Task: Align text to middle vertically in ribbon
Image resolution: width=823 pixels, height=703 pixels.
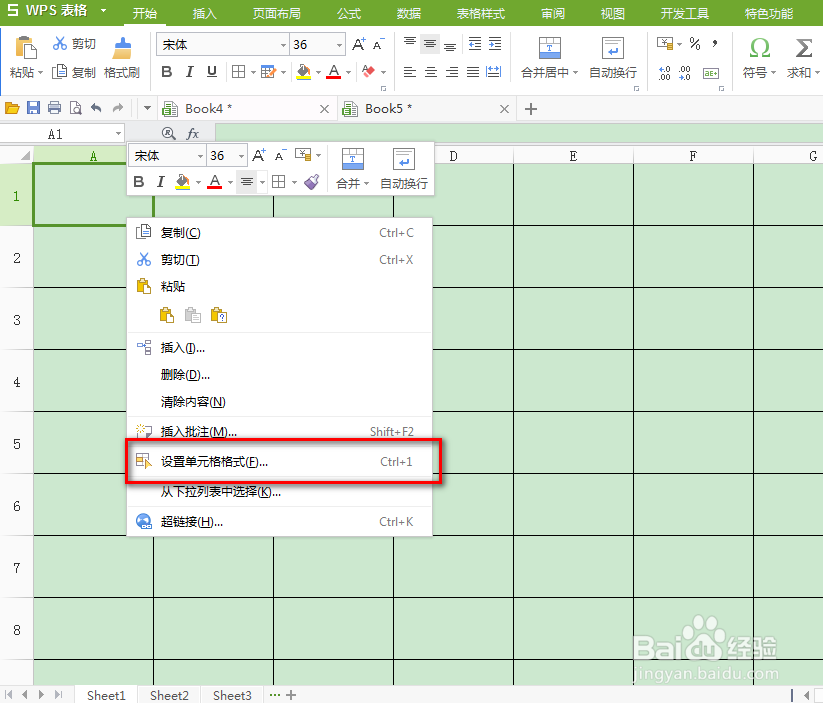Action: 430,44
